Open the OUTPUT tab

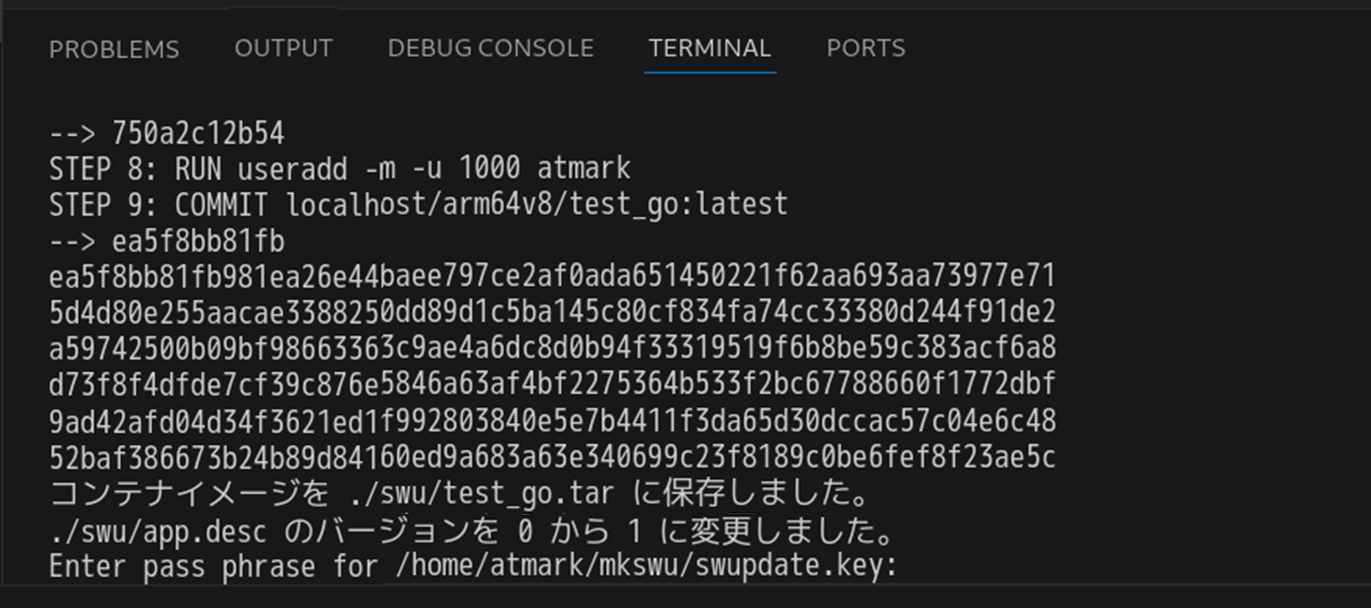[x=283, y=48]
